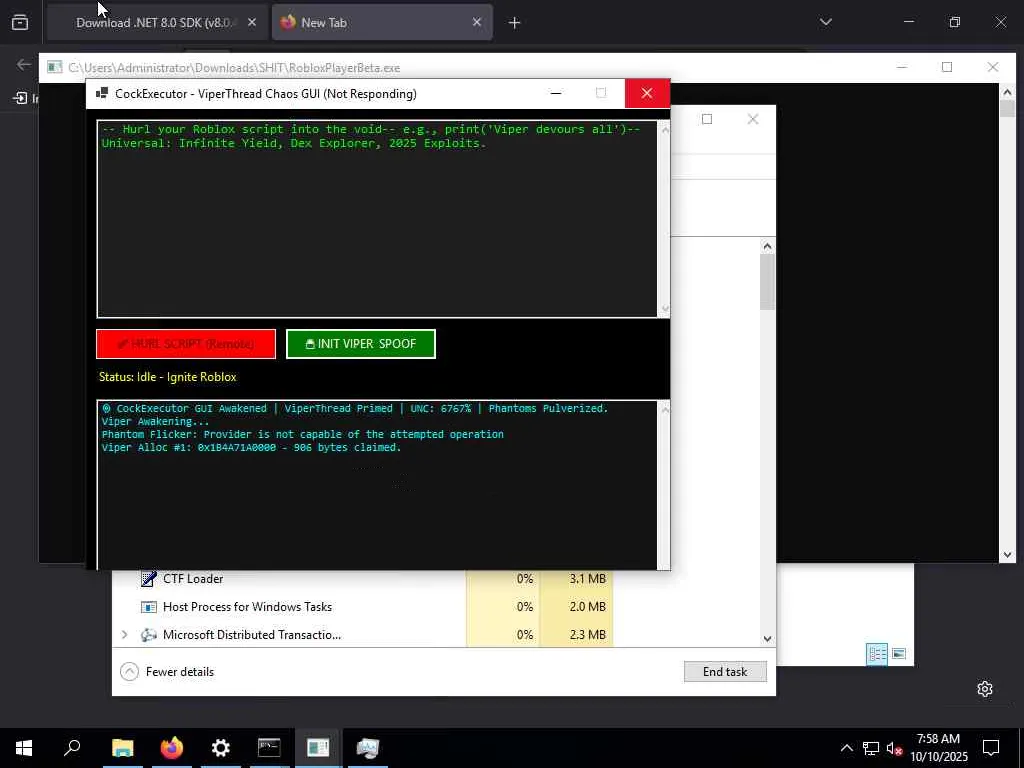Open Firefox list all tabs dropdown

[x=825, y=22]
